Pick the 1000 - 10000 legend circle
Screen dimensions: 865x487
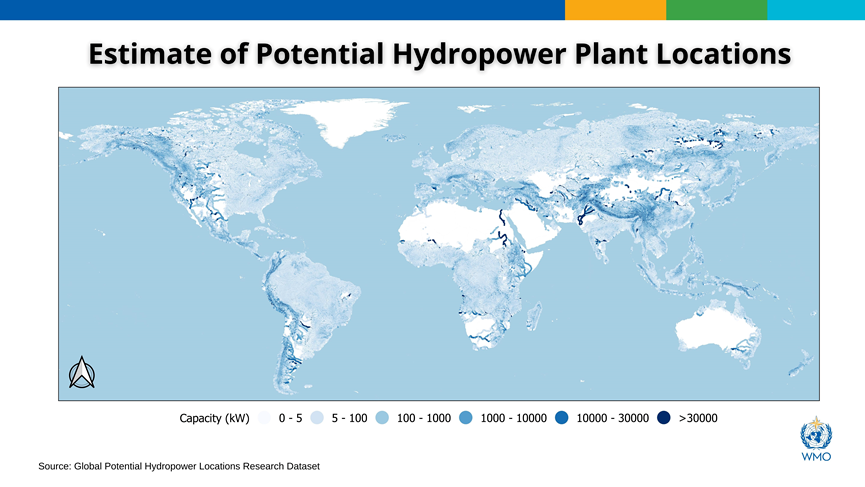466,418
